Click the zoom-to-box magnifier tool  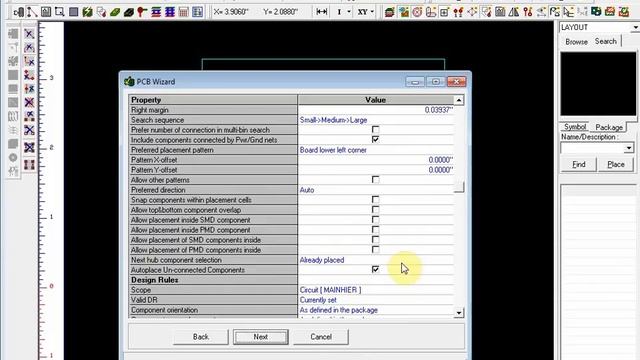(x=60, y=12)
